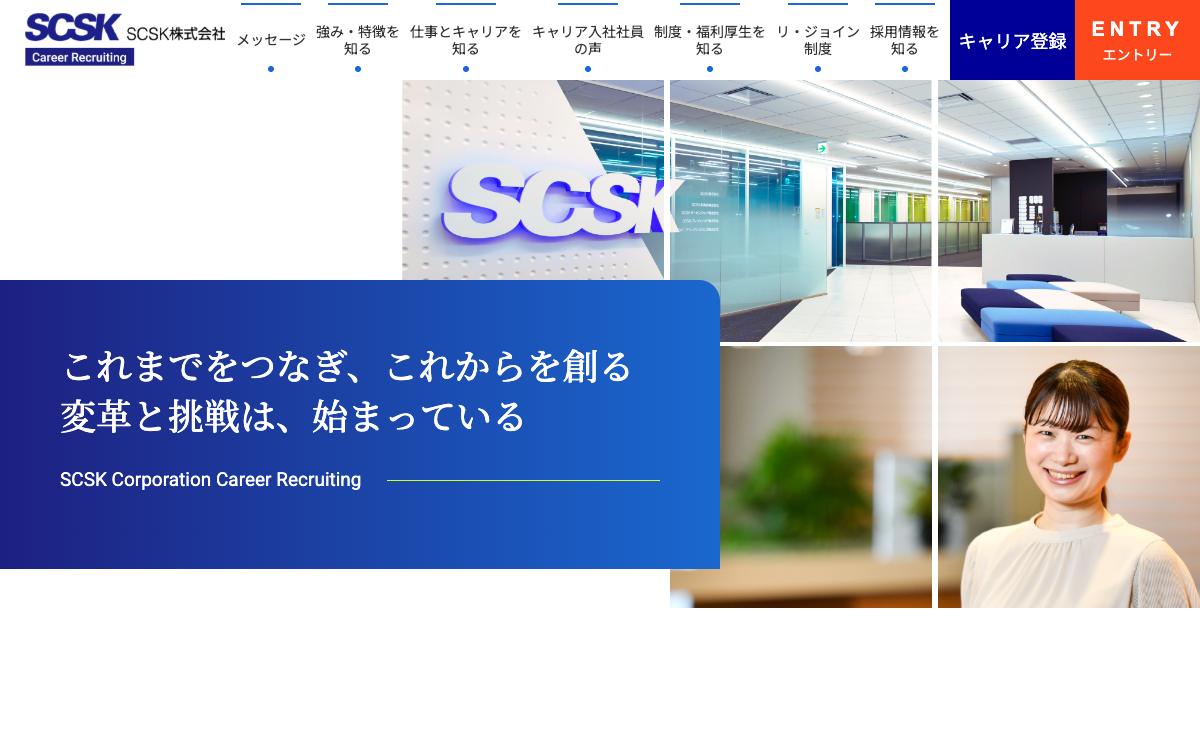The height and width of the screenshot is (750, 1200).
Task: Open the 制度・福利厚生を知る menu
Action: (710, 40)
